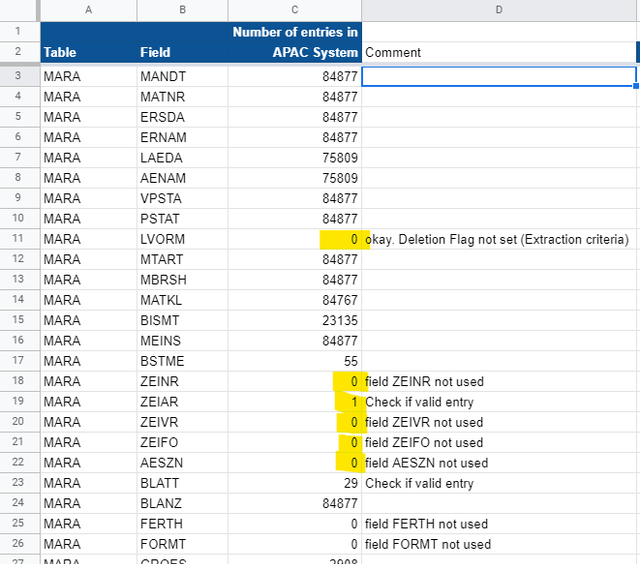Select the cell containing BISMT
The width and height of the screenshot is (640, 564).
182,321
